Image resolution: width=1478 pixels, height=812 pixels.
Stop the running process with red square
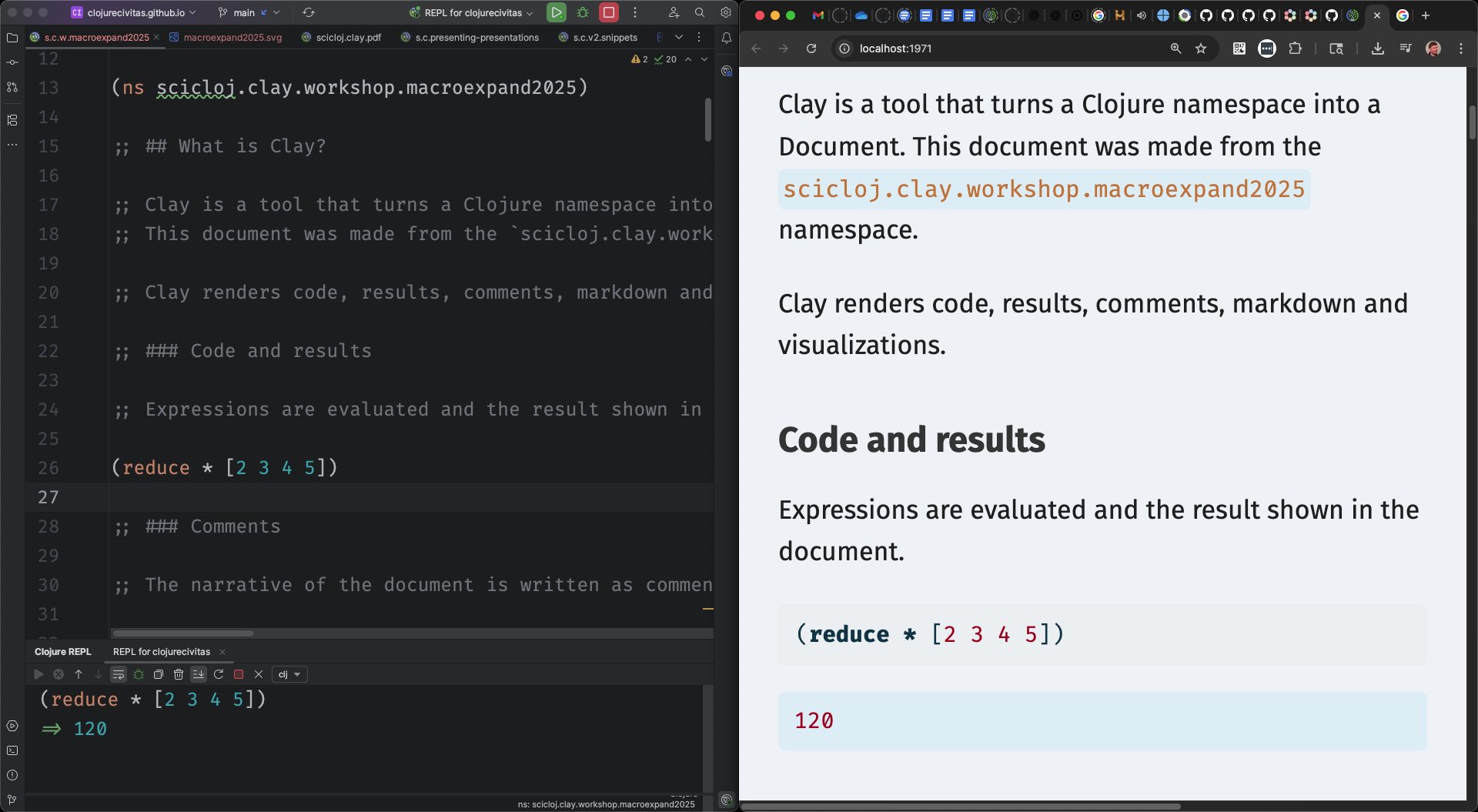coord(608,12)
